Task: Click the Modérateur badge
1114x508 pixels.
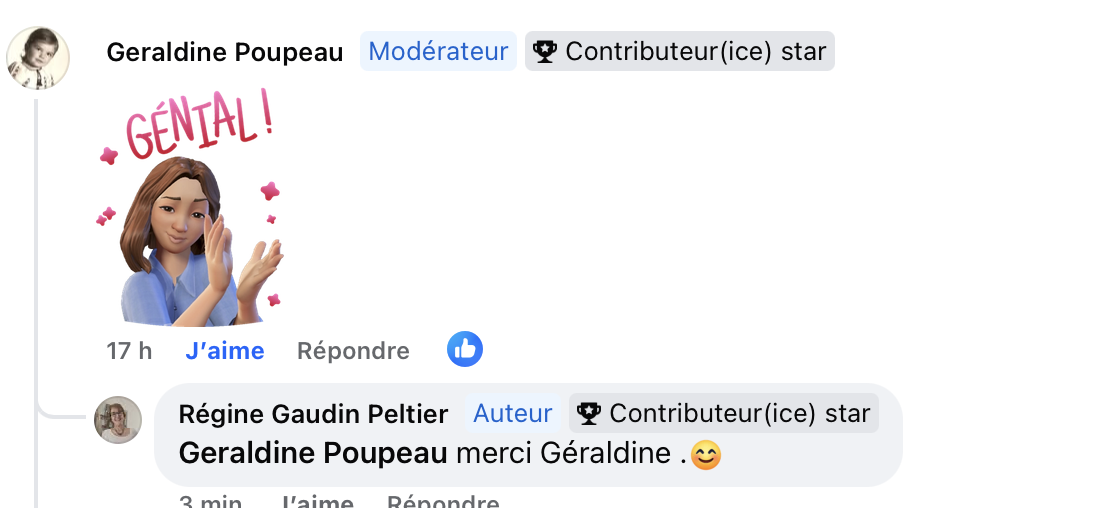Action: point(438,52)
